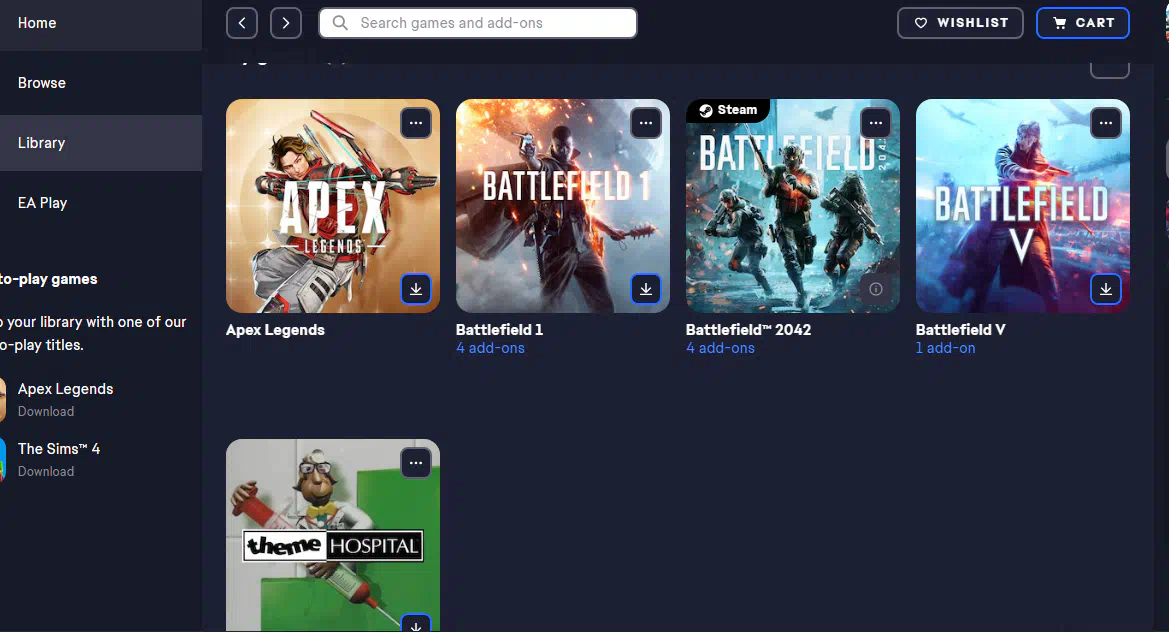The image size is (1169, 632).
Task: Select The Sims 4 in free-to-play list
Action: tap(59, 449)
